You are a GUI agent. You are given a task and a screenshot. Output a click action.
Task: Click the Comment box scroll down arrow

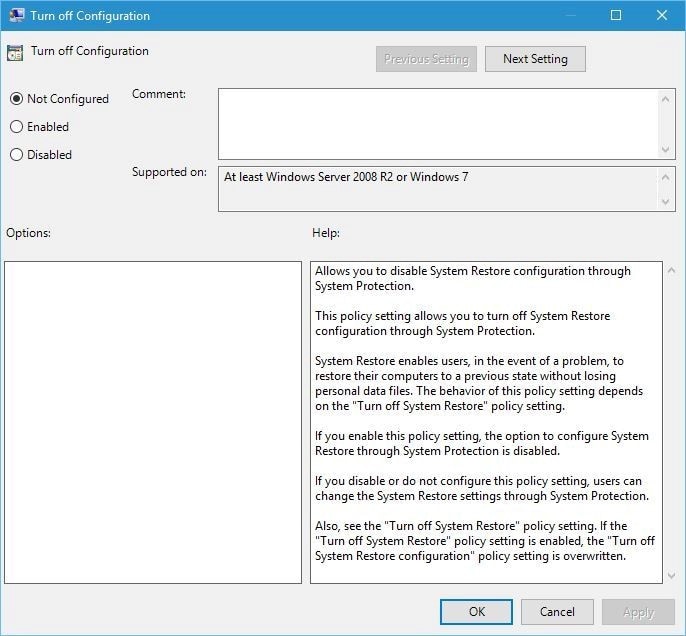tap(665, 150)
